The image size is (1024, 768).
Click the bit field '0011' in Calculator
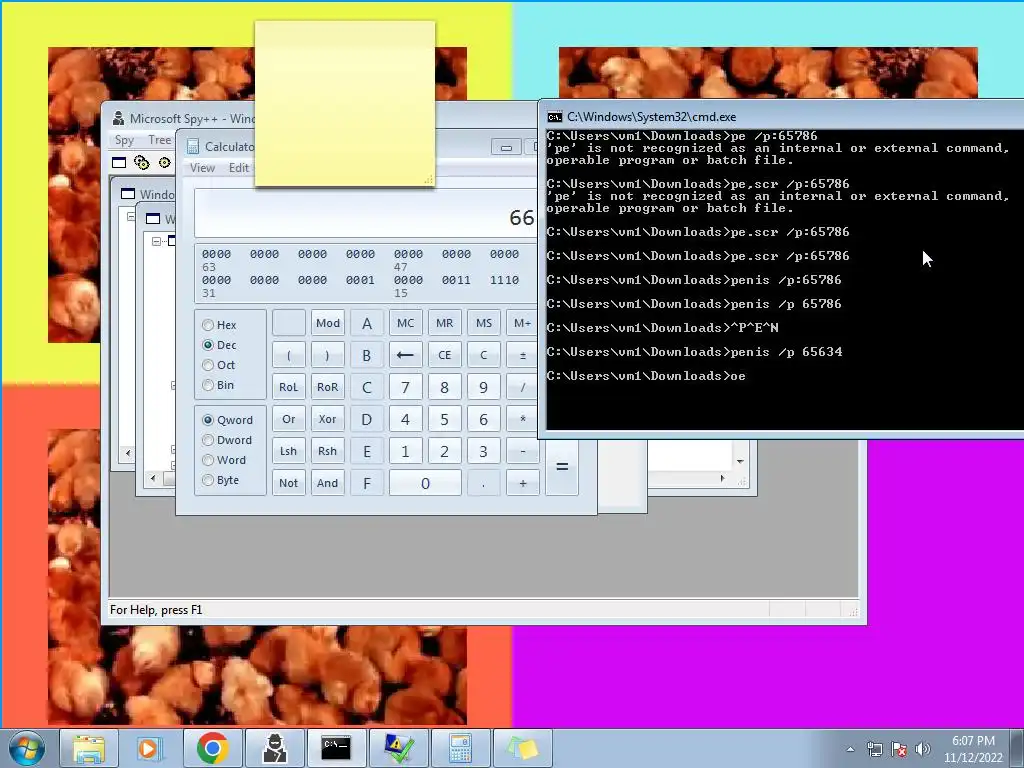456,280
